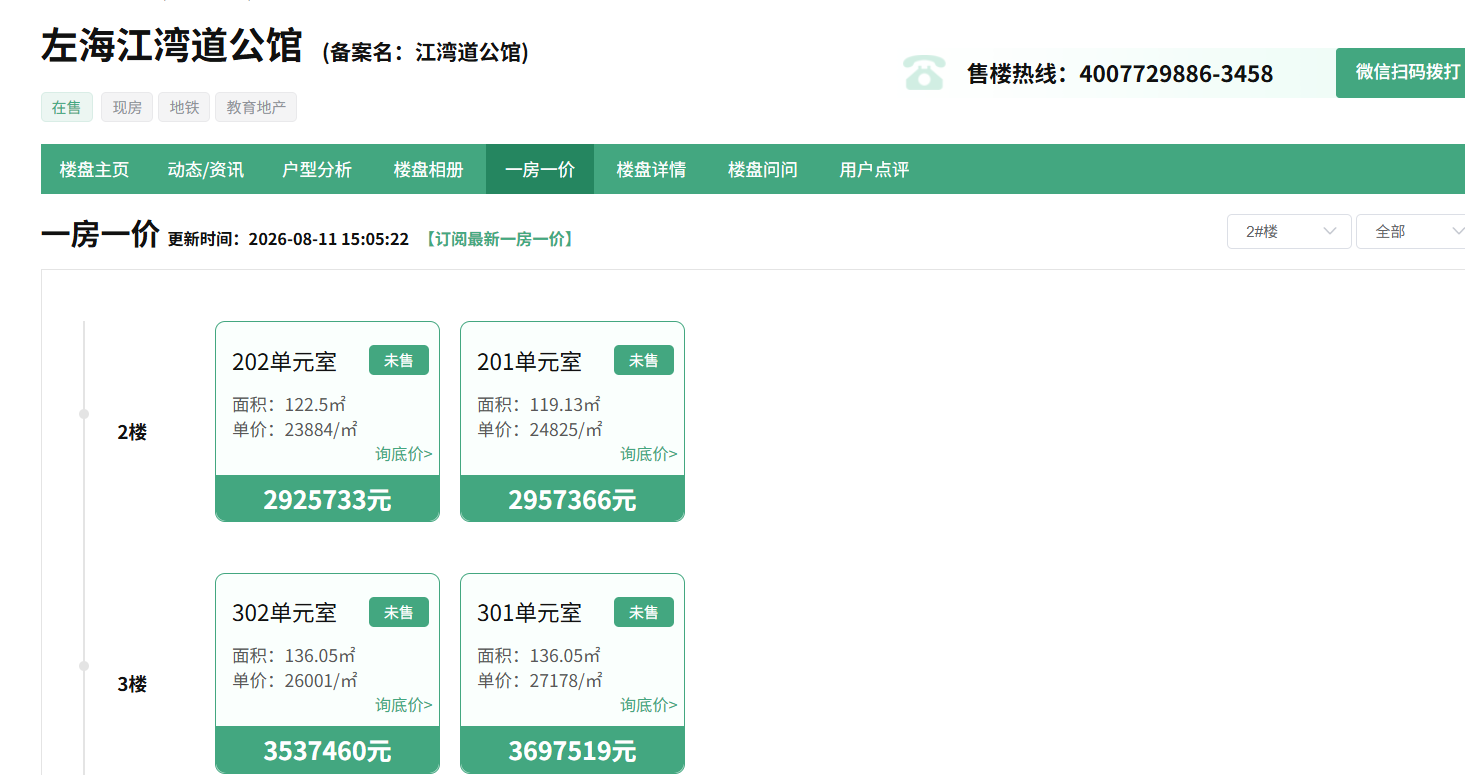Click the 未售 badge on 201单元室
1465x775 pixels.
pos(644,360)
